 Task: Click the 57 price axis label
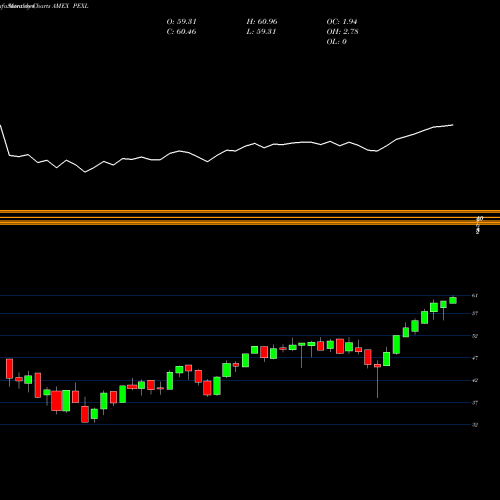475,314
